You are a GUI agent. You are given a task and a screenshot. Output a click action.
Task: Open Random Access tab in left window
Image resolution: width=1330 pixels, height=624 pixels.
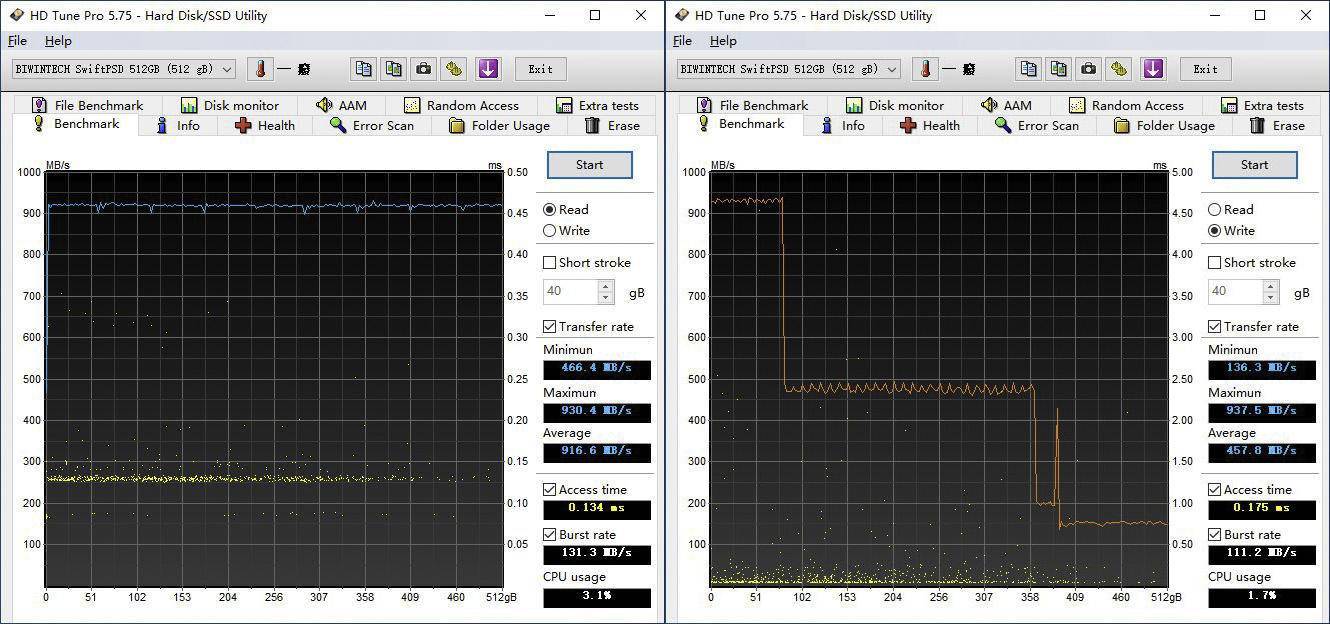pyautogui.click(x=461, y=105)
